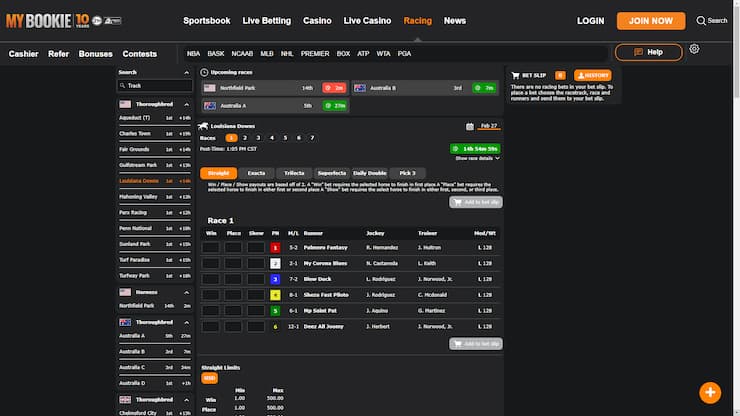
Task: Click blue post position 3 badge
Action: [275, 279]
